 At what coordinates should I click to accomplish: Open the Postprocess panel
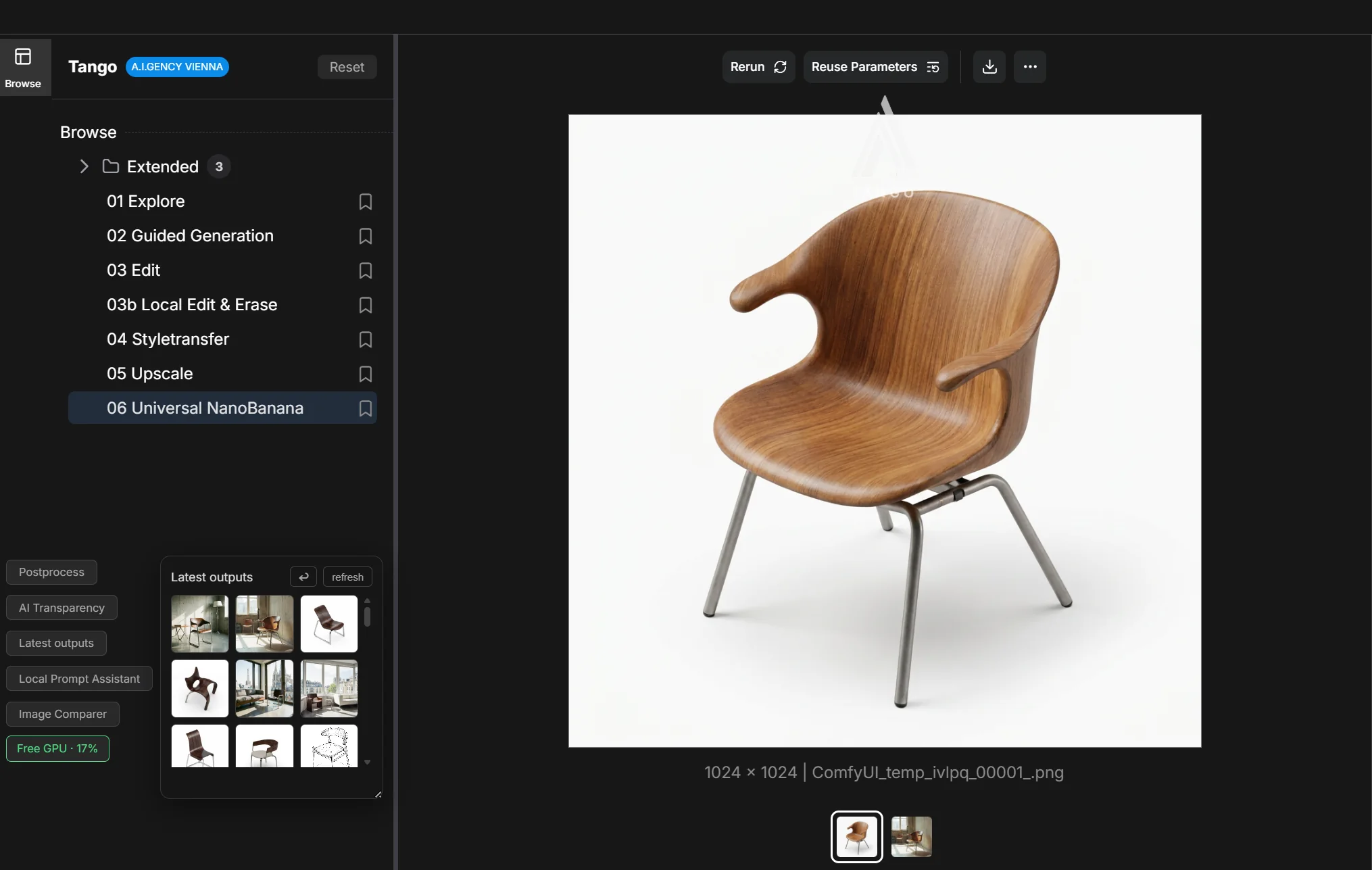tap(51, 572)
